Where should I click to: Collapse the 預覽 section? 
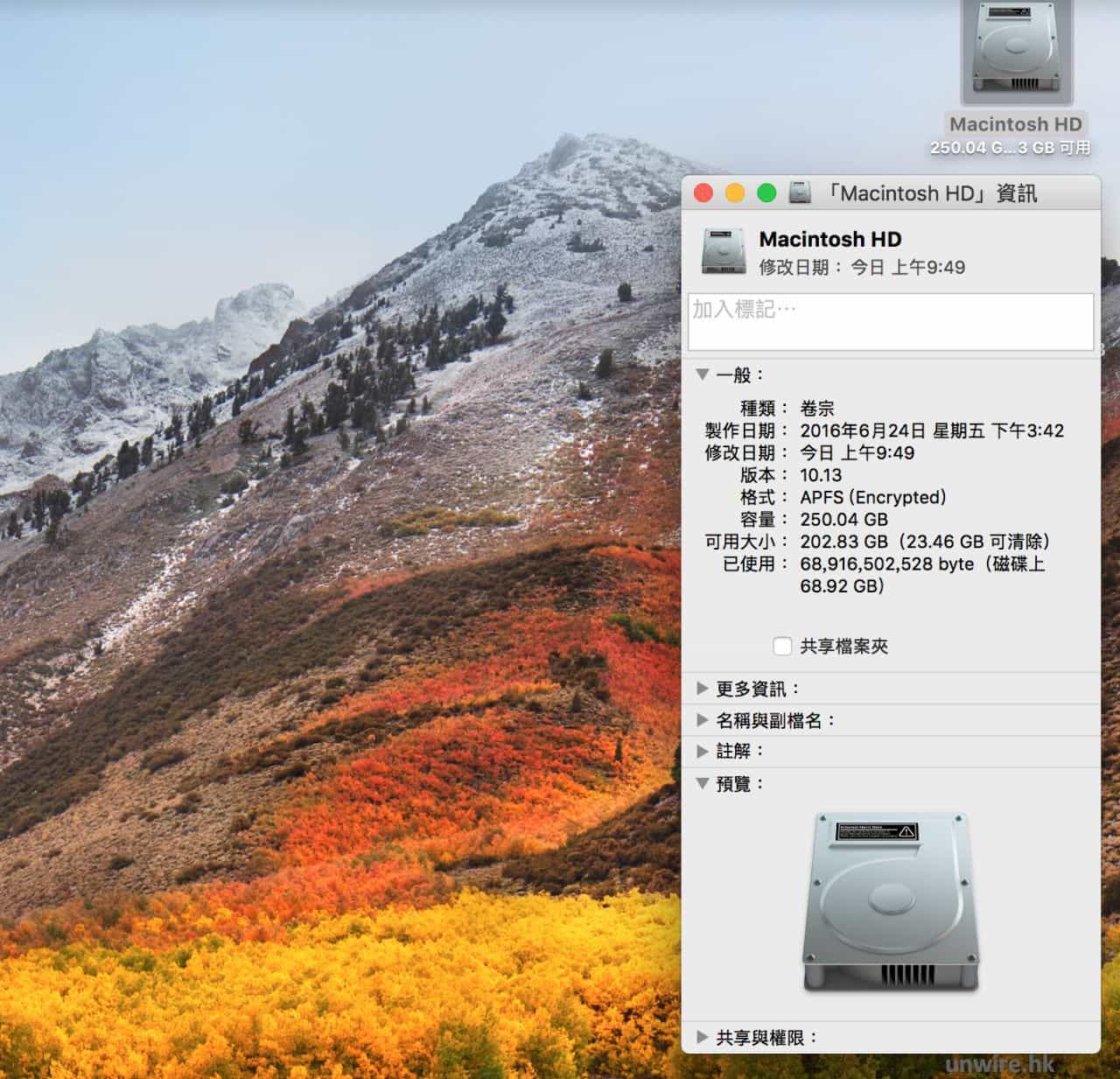point(703,784)
